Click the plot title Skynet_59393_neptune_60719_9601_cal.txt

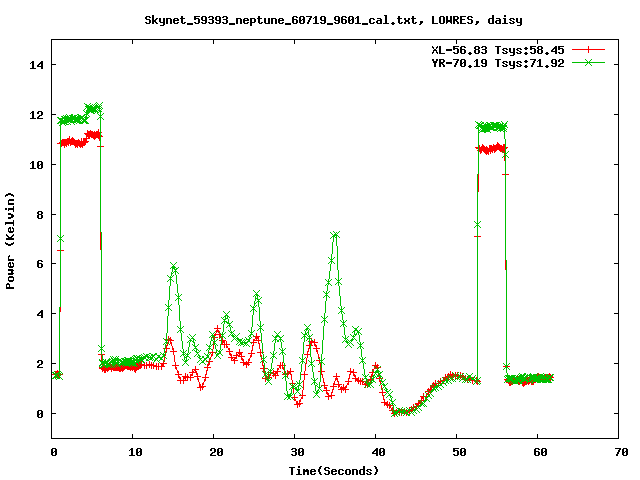pyautogui.click(x=281, y=20)
